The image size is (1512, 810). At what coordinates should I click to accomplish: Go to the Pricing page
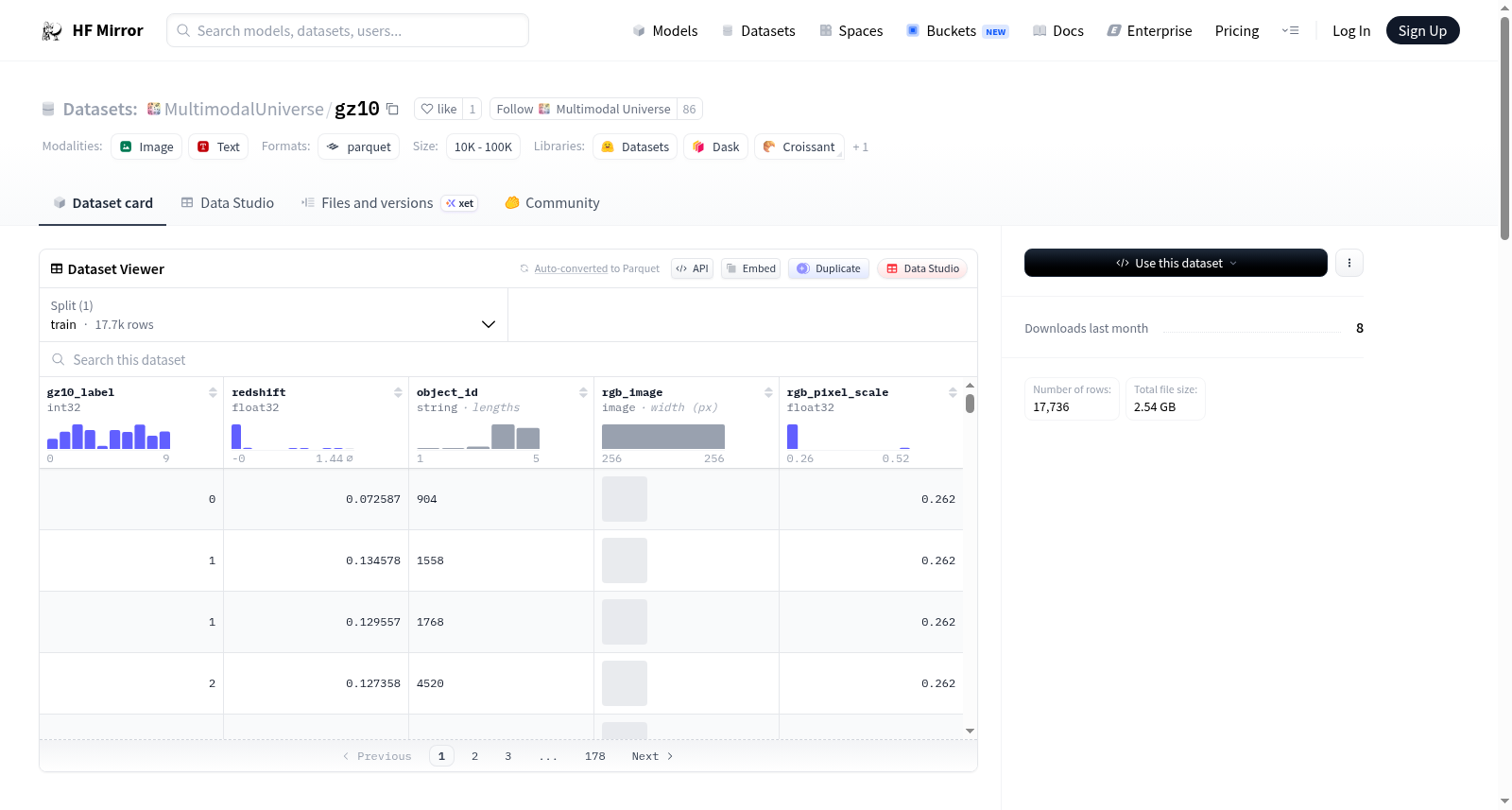1237,31
